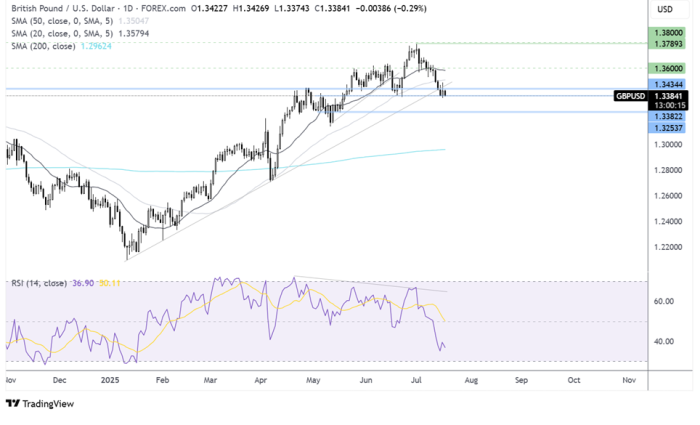700x425 pixels.
Task: Click the SMA (20, close, 0, SMA, 5) legend
Action: coord(62,33)
